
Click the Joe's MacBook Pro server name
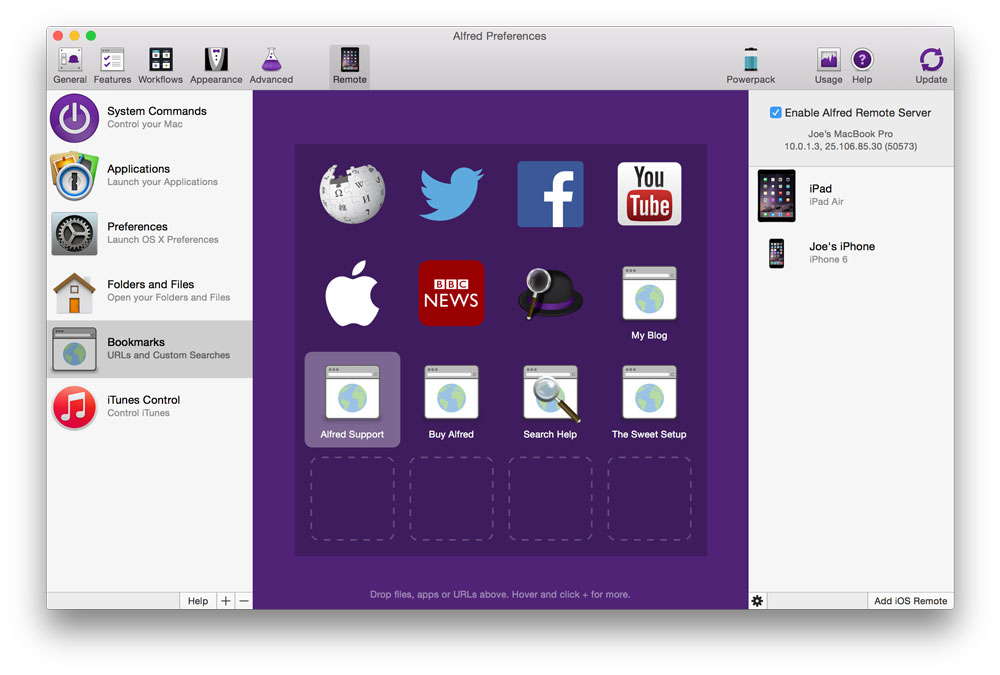(850, 134)
